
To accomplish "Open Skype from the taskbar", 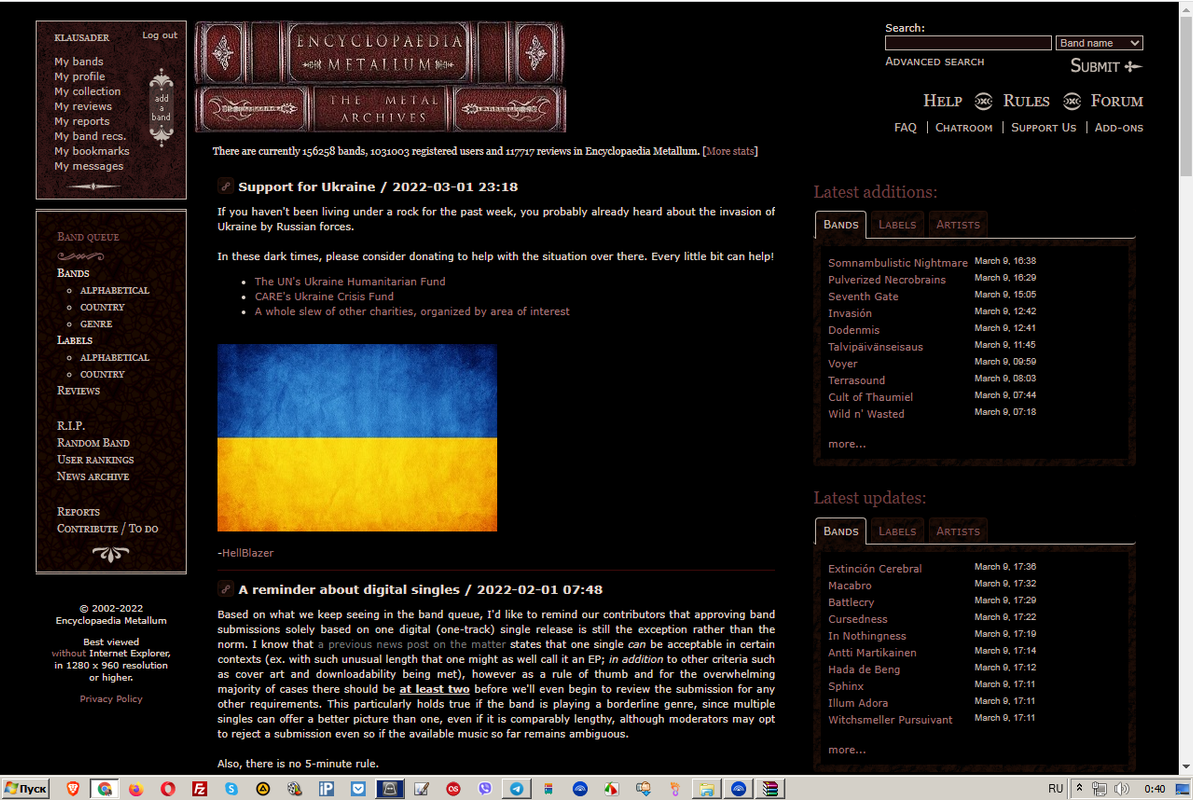I will pyautogui.click(x=231, y=789).
